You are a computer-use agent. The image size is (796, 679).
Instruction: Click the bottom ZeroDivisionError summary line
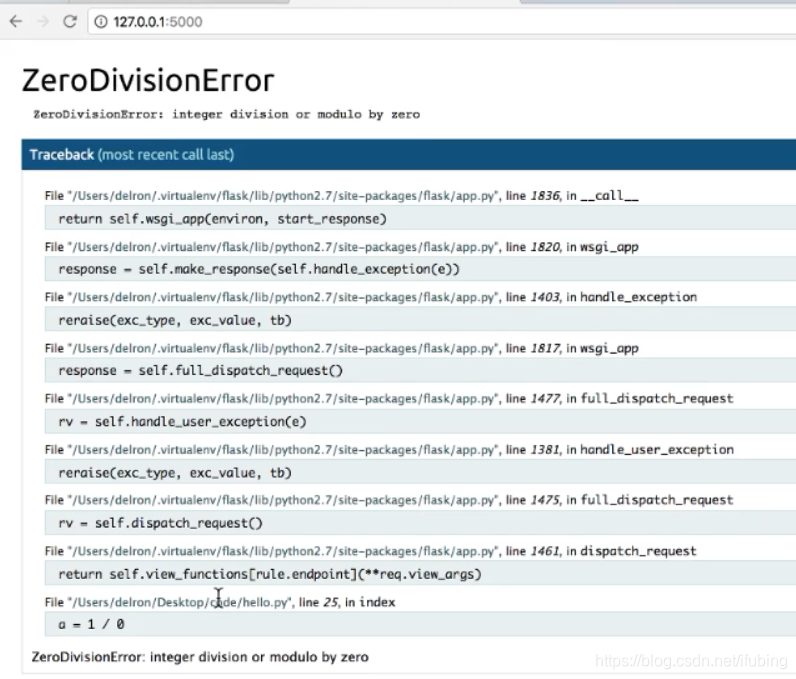200,657
